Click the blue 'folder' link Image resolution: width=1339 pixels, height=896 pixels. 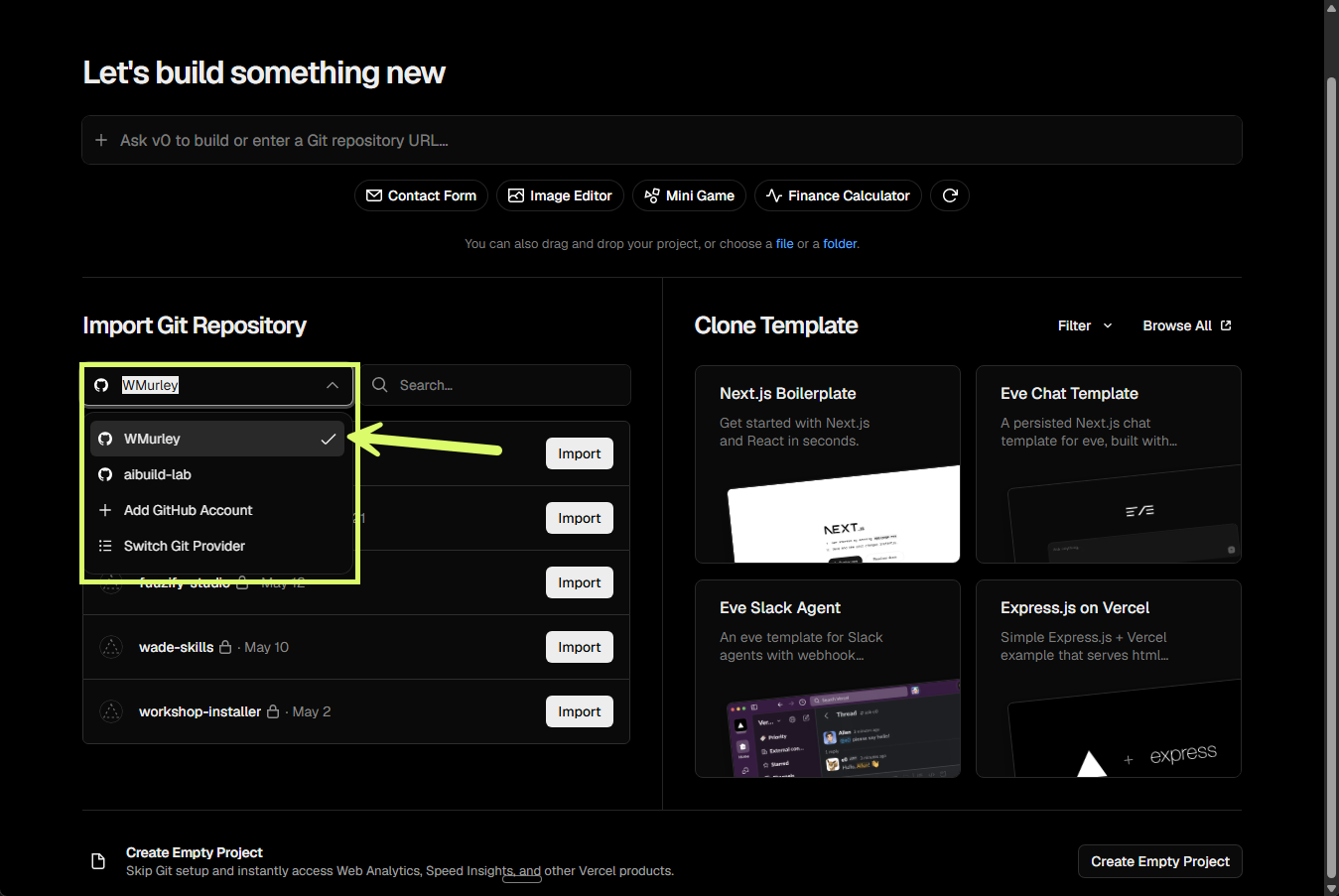(x=840, y=243)
